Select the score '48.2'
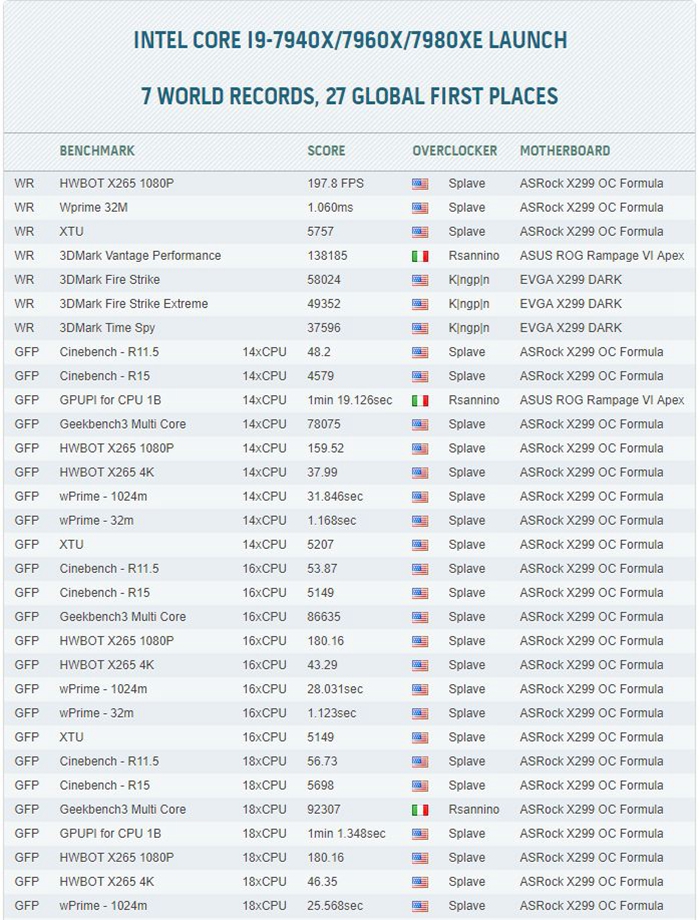 click(319, 351)
